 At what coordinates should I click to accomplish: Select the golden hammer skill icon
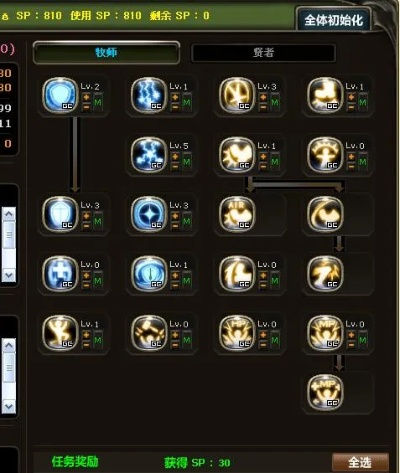tap(149, 333)
